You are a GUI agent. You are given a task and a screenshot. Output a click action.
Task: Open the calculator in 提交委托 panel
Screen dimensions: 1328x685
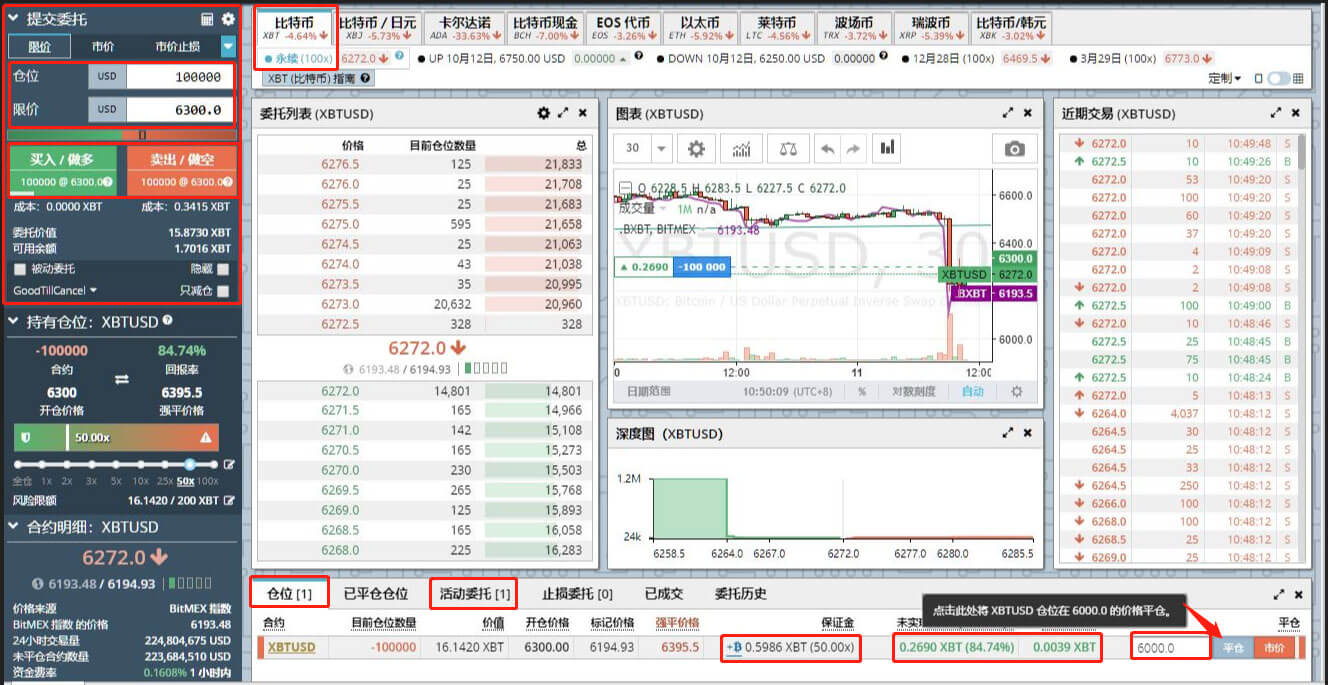pos(207,19)
